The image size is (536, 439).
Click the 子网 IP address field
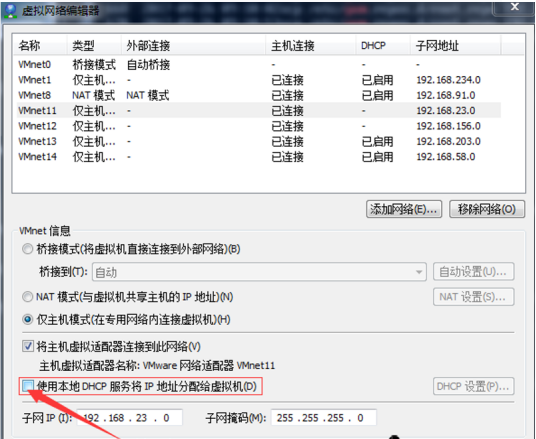130,417
